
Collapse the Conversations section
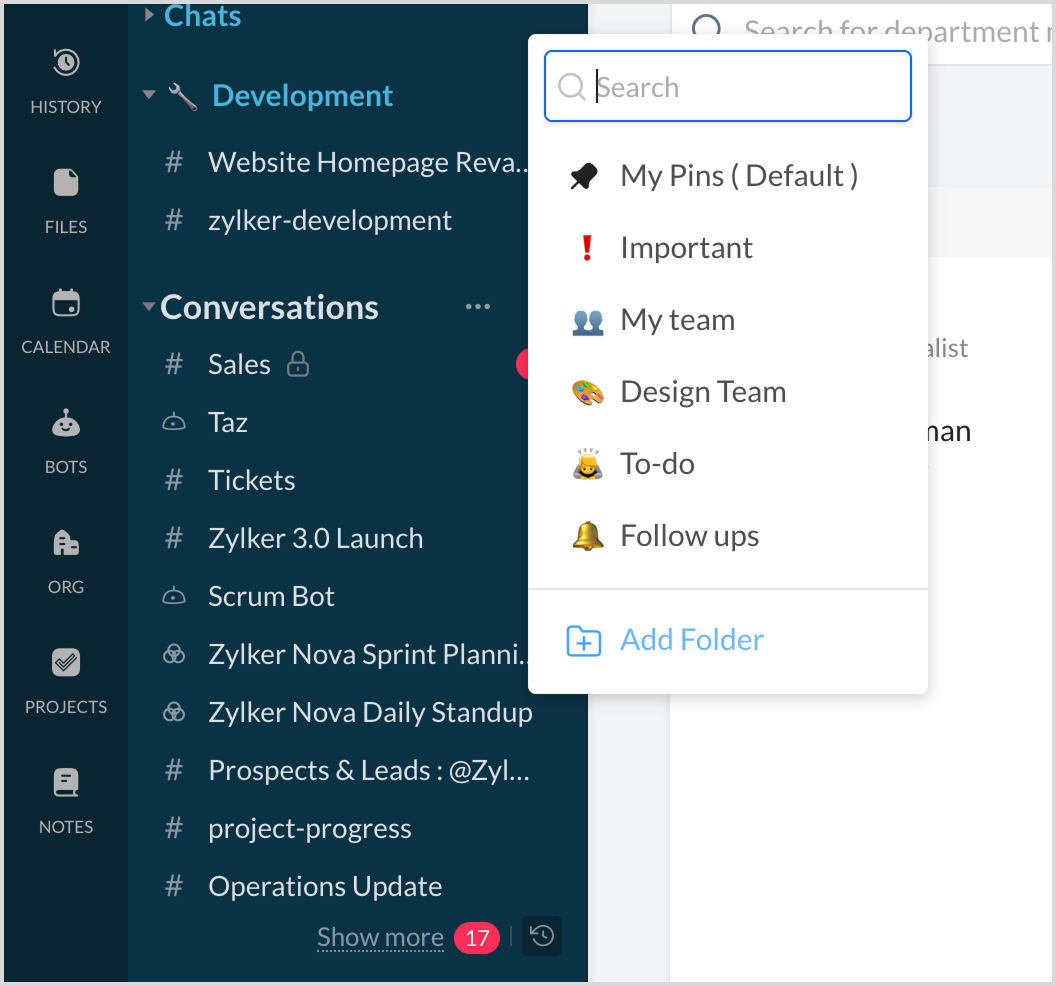149,307
